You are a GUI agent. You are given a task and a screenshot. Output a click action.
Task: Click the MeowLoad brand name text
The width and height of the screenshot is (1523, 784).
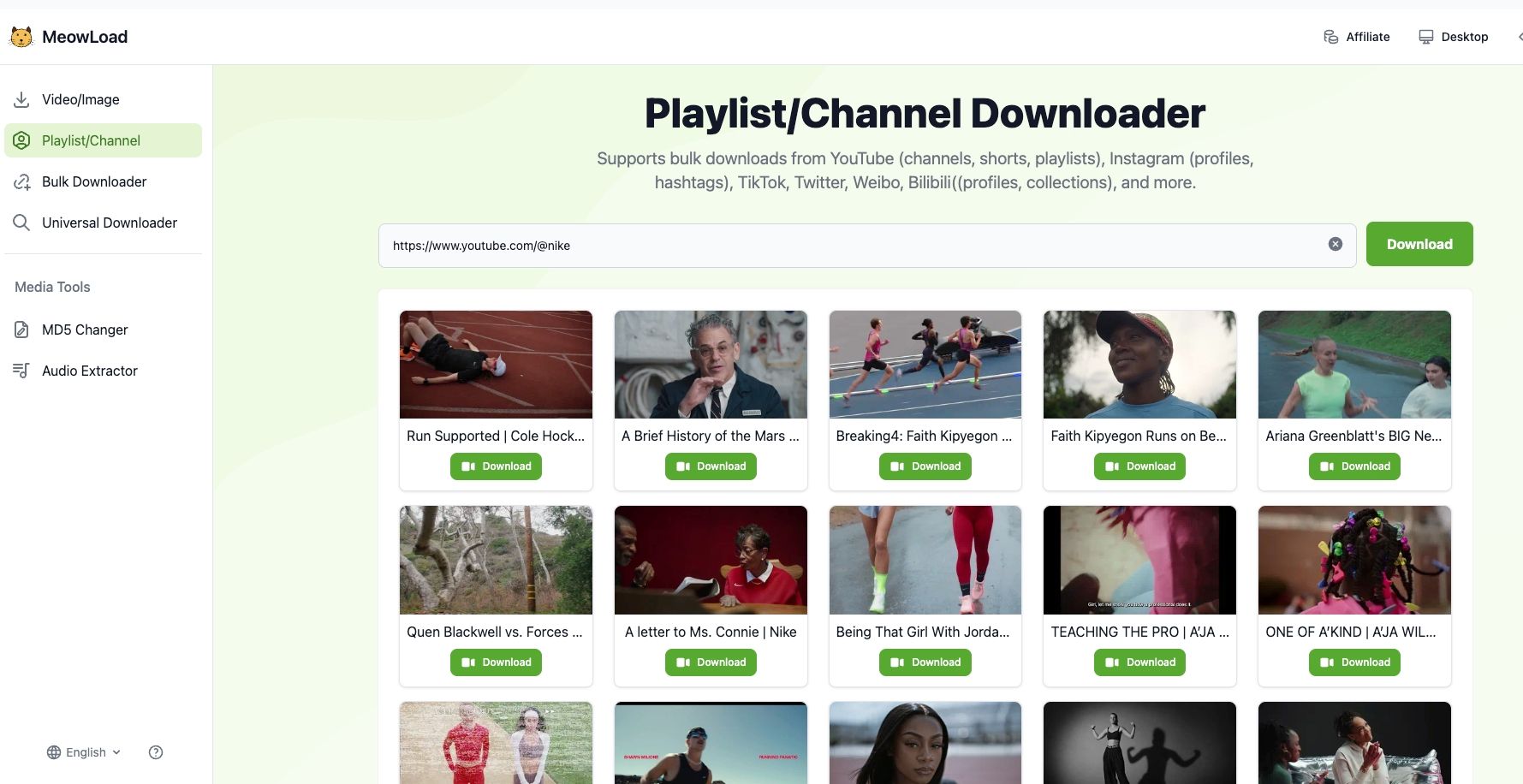coord(85,37)
